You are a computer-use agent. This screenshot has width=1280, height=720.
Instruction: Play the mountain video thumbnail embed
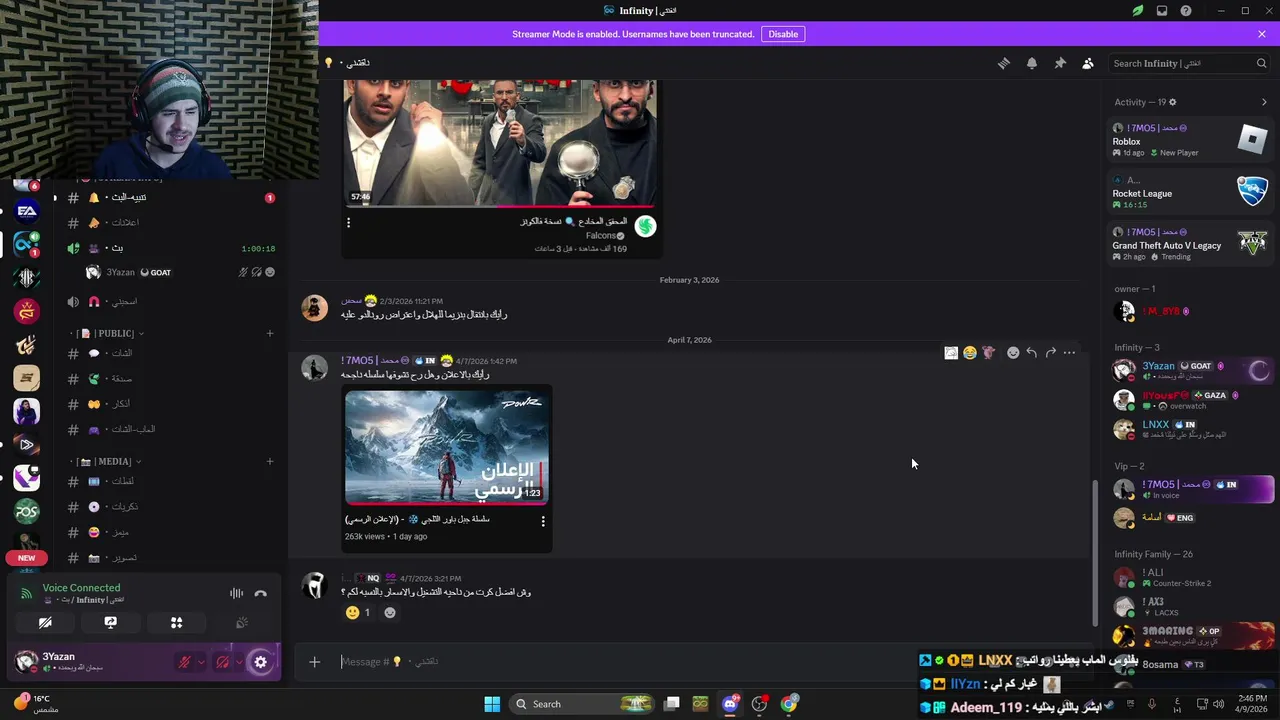(x=446, y=447)
